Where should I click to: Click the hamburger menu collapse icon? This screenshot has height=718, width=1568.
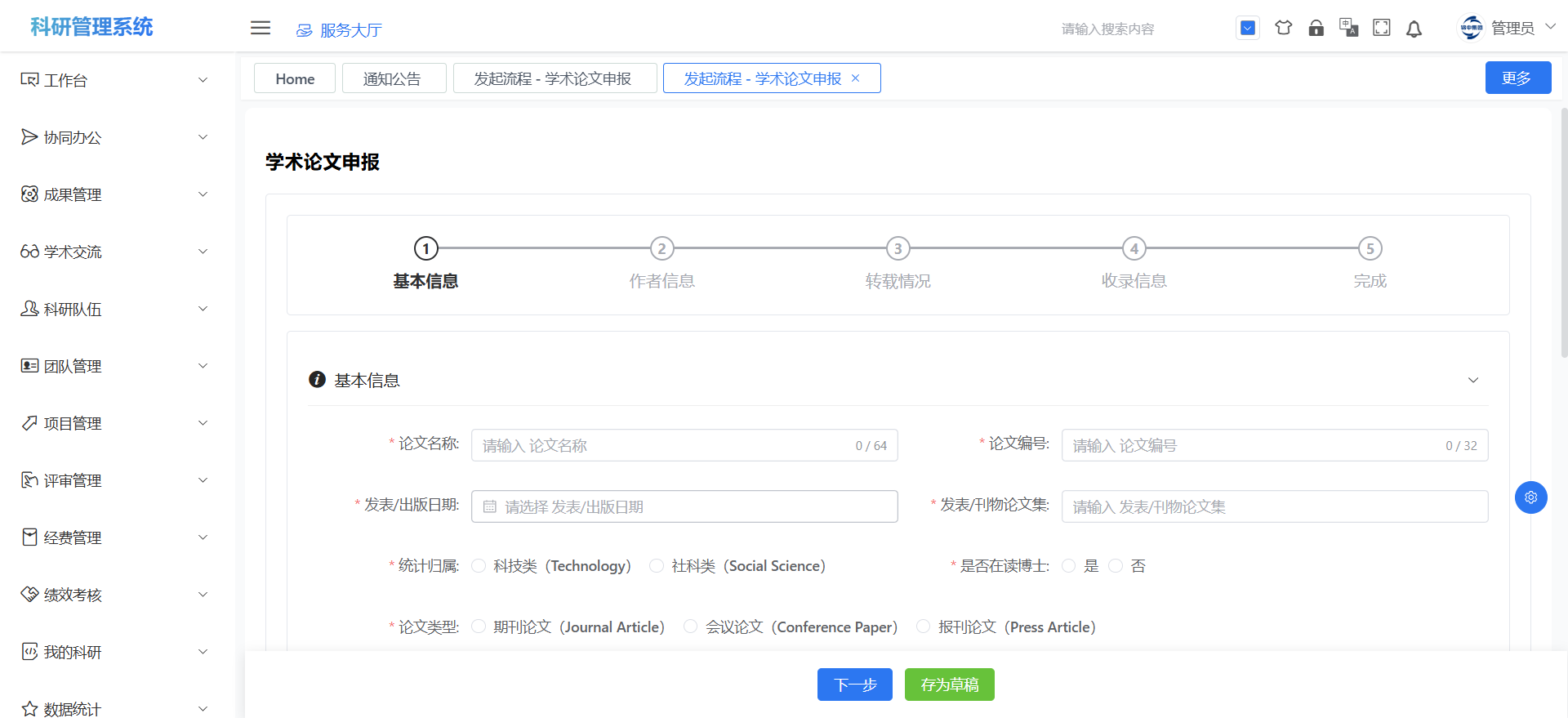click(x=260, y=28)
